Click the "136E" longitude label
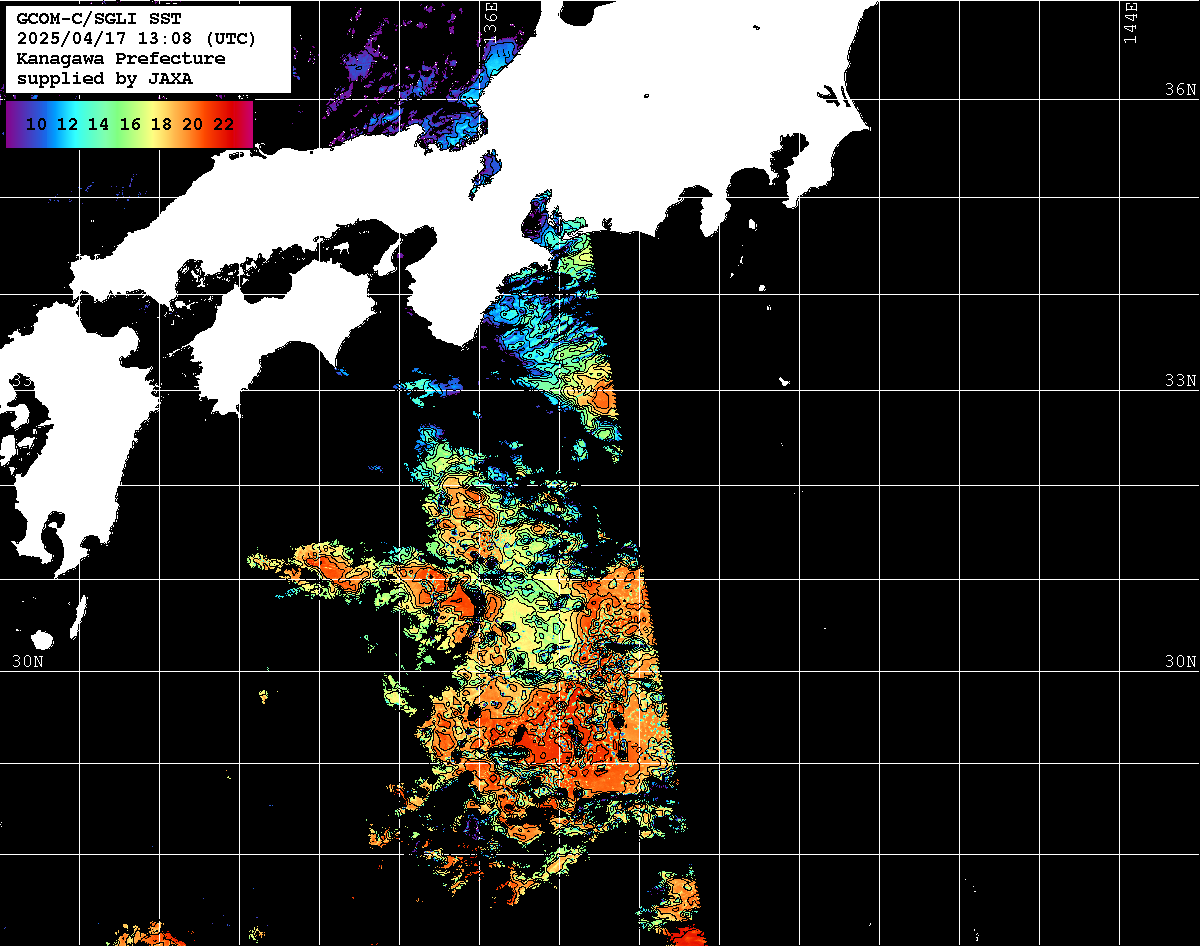 pyautogui.click(x=490, y=22)
